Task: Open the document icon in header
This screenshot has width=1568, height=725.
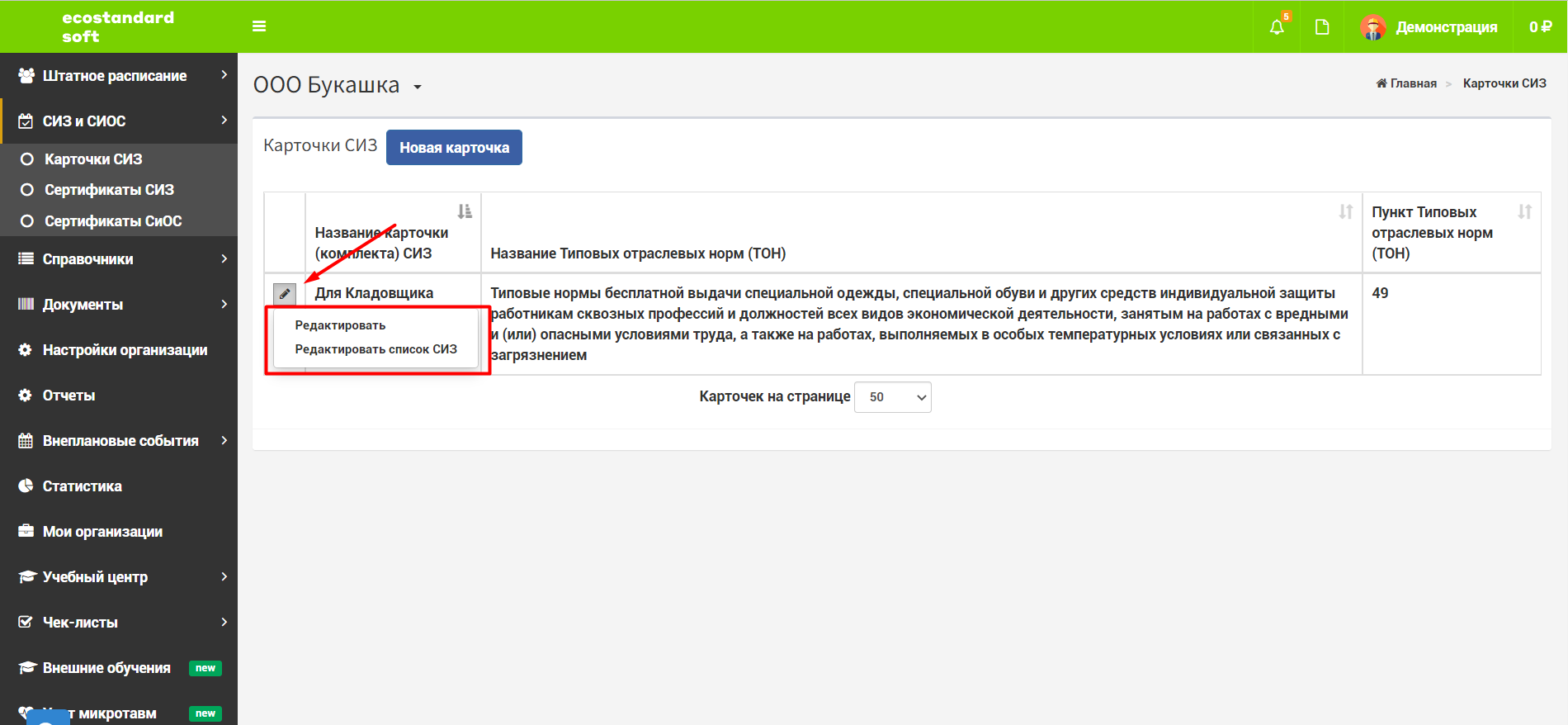Action: coord(1322,27)
